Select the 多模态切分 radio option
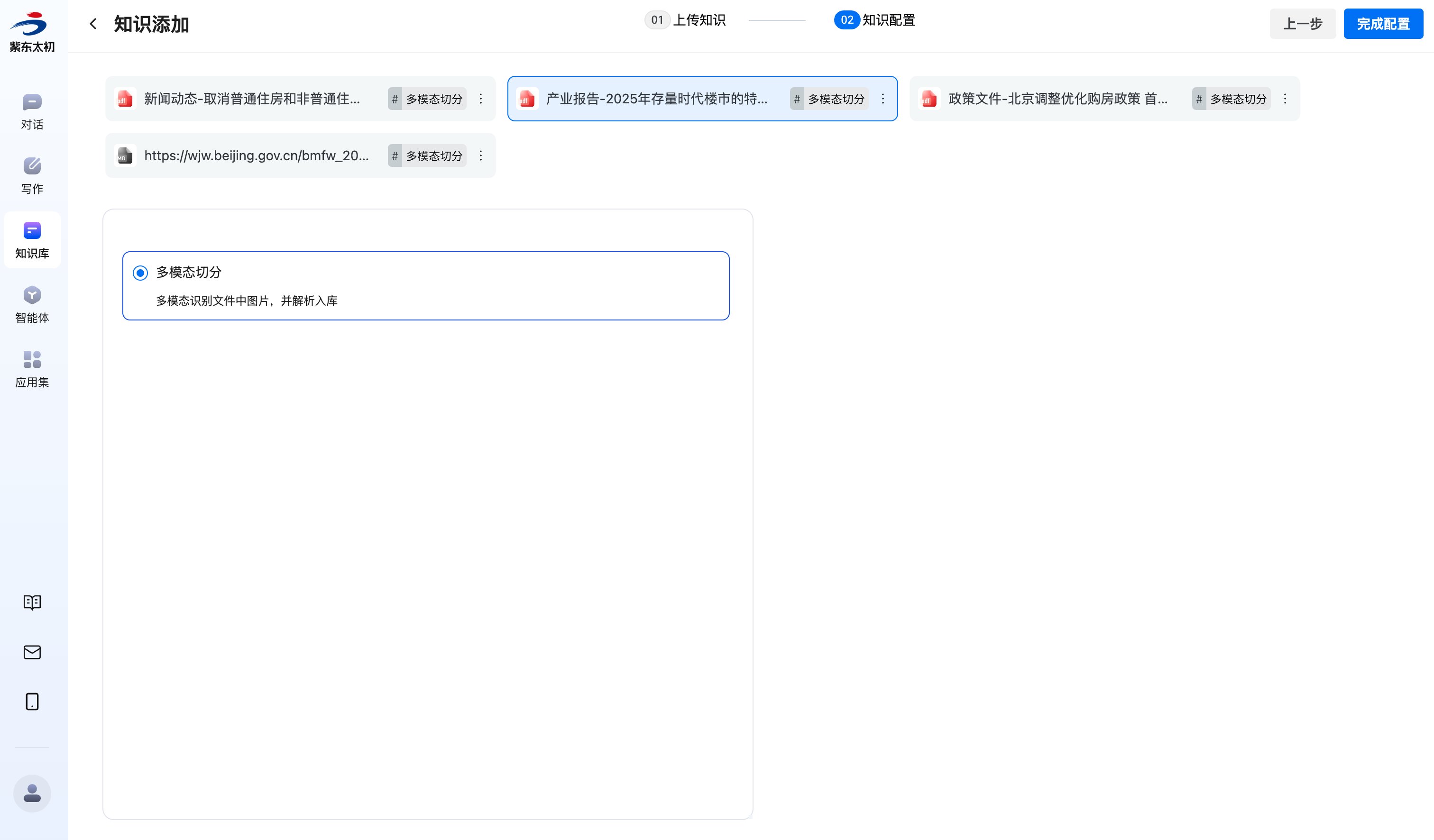 (140, 273)
